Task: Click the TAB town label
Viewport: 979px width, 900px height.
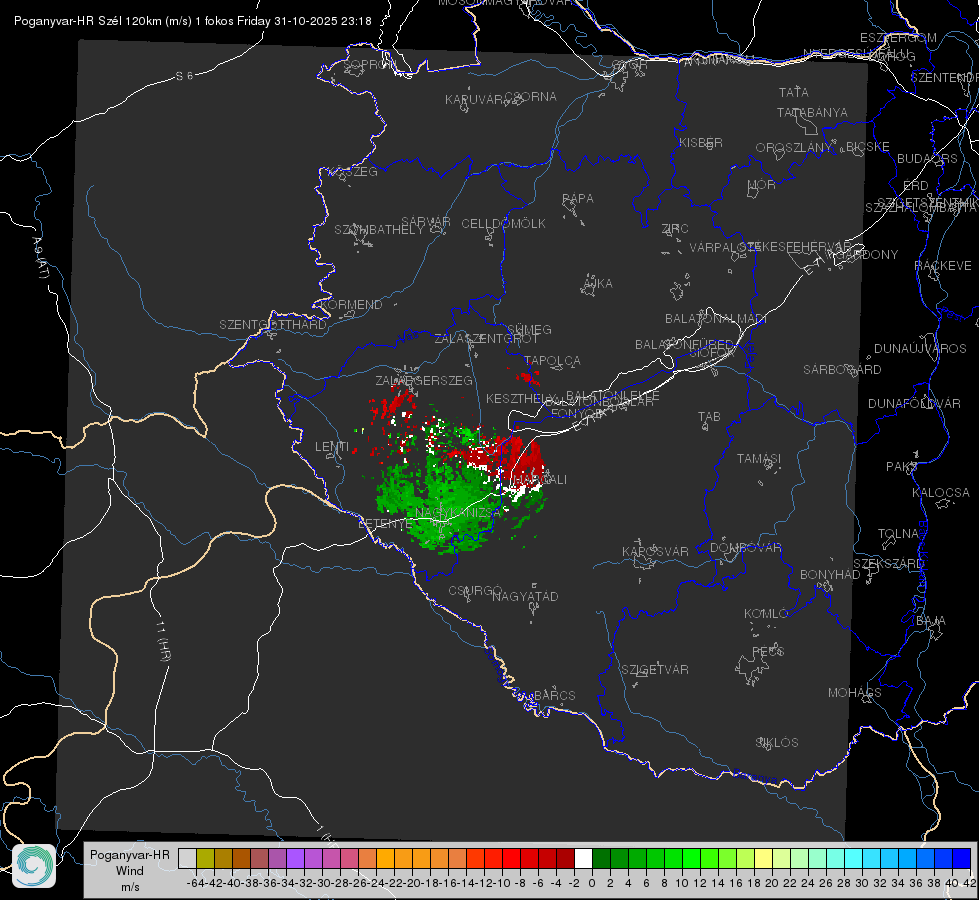Action: (x=709, y=417)
